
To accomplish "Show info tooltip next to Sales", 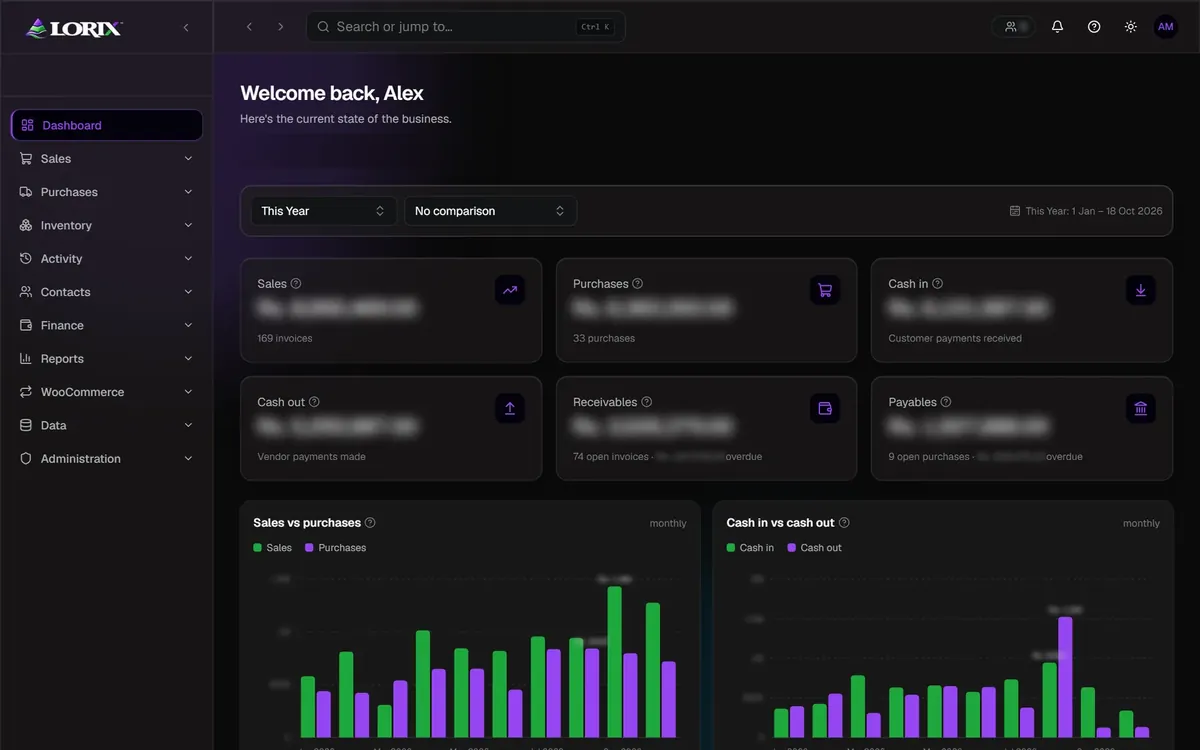I will pyautogui.click(x=296, y=284).
